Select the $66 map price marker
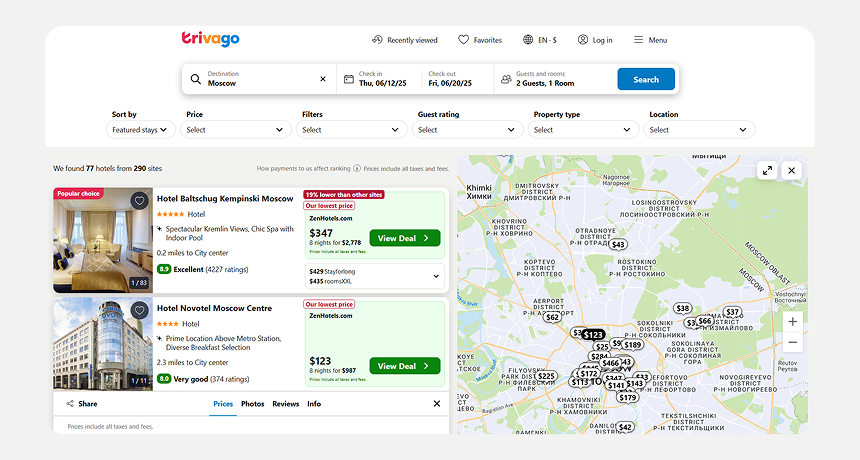Image resolution: width=860 pixels, height=460 pixels. (705, 321)
